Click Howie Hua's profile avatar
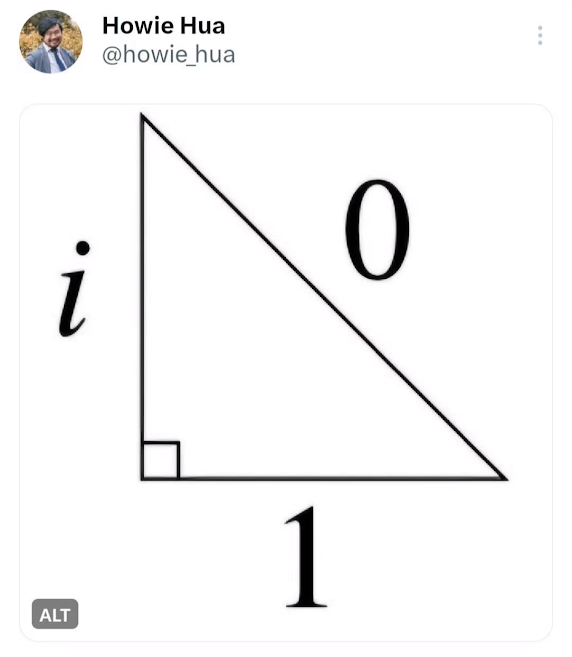572x657 pixels. point(51,41)
